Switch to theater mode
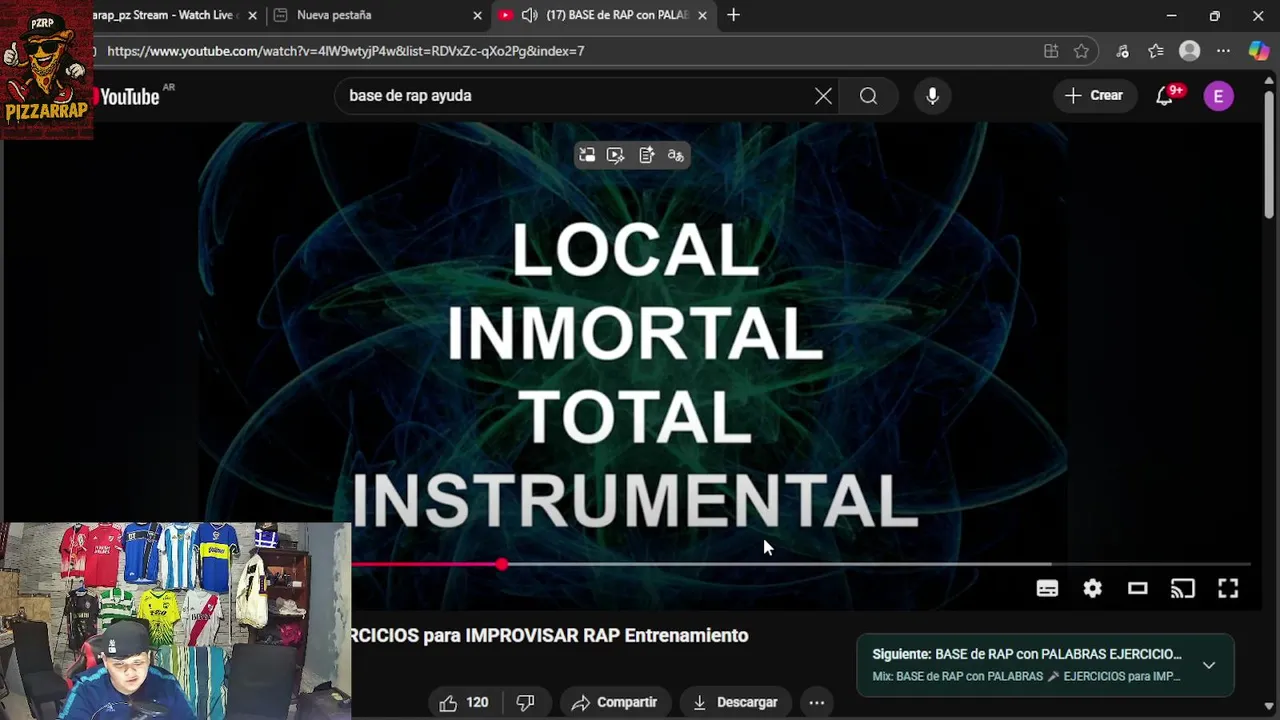The image size is (1280, 720). [1137, 588]
